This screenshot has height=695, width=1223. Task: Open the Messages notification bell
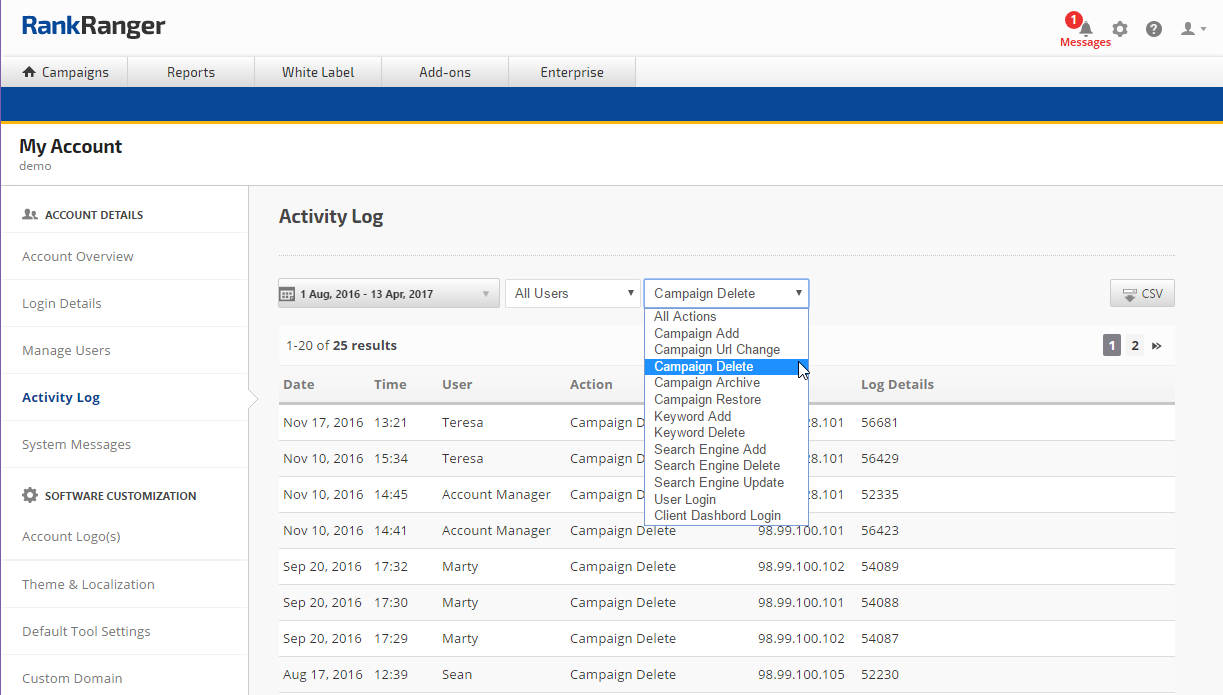point(1086,29)
